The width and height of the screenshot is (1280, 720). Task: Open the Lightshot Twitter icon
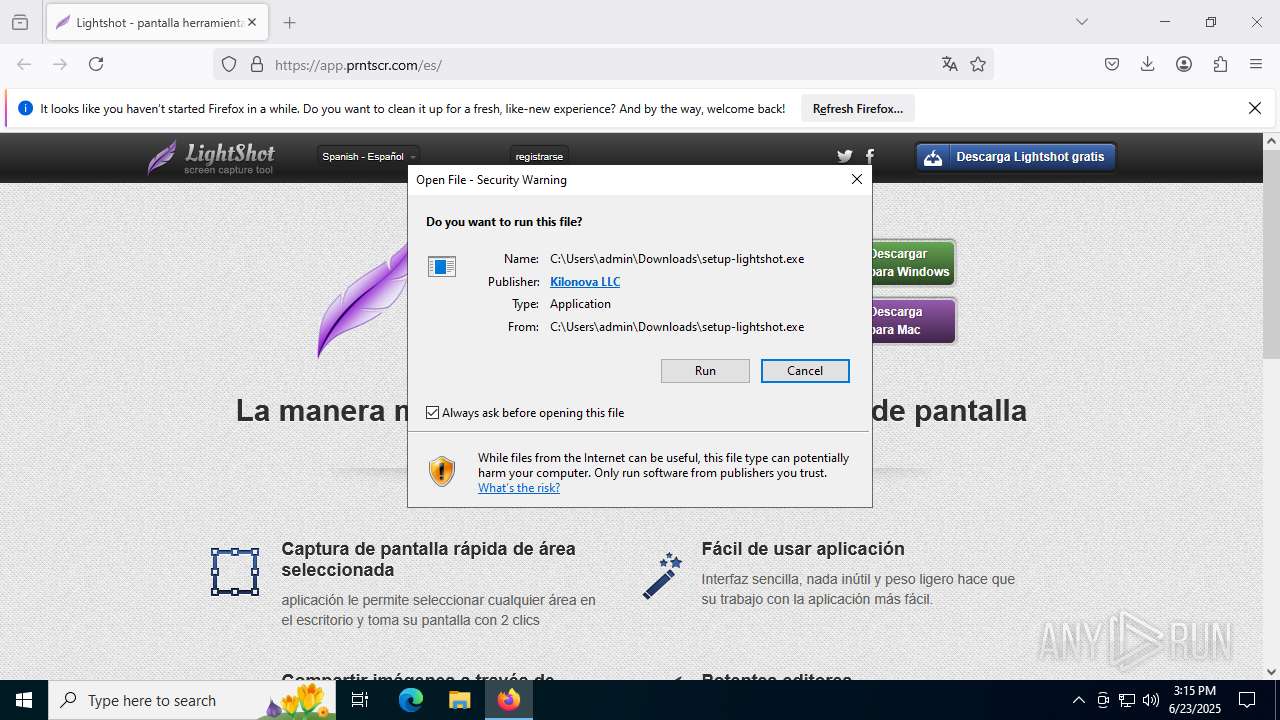pos(844,156)
